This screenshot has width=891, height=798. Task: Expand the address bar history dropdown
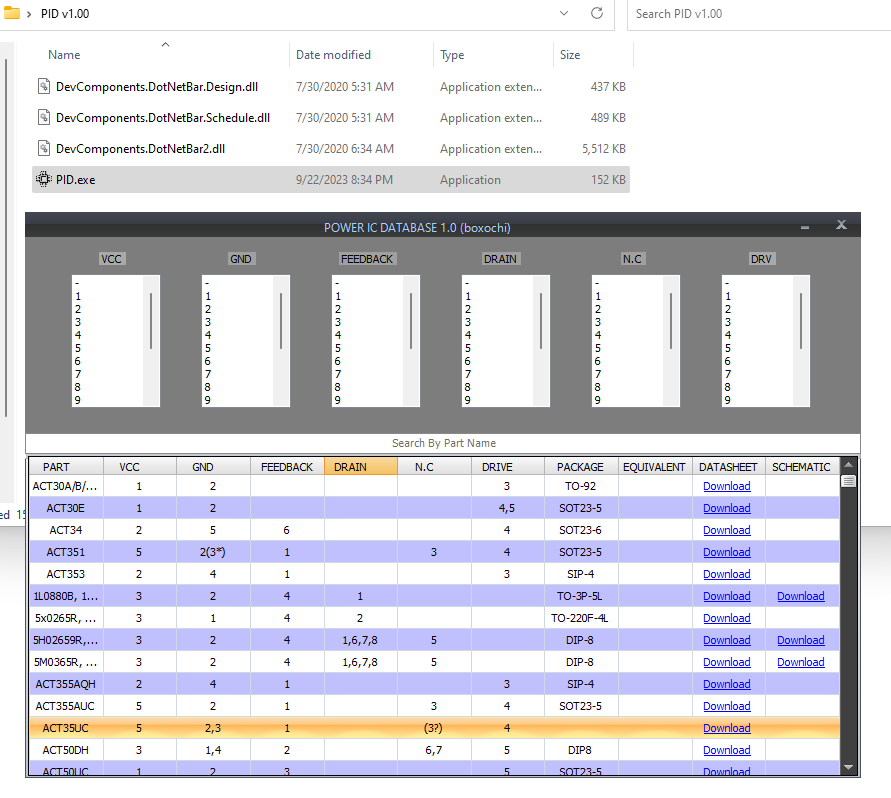[564, 13]
